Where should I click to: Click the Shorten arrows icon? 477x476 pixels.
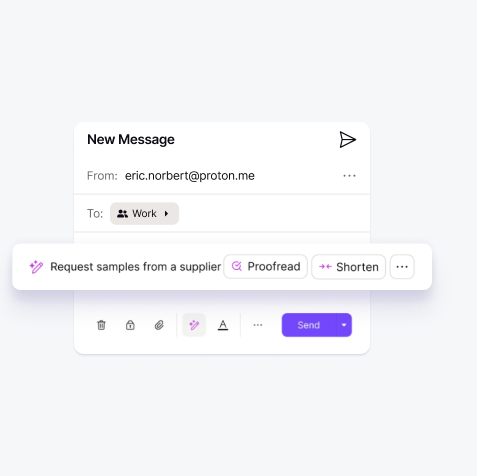click(325, 267)
